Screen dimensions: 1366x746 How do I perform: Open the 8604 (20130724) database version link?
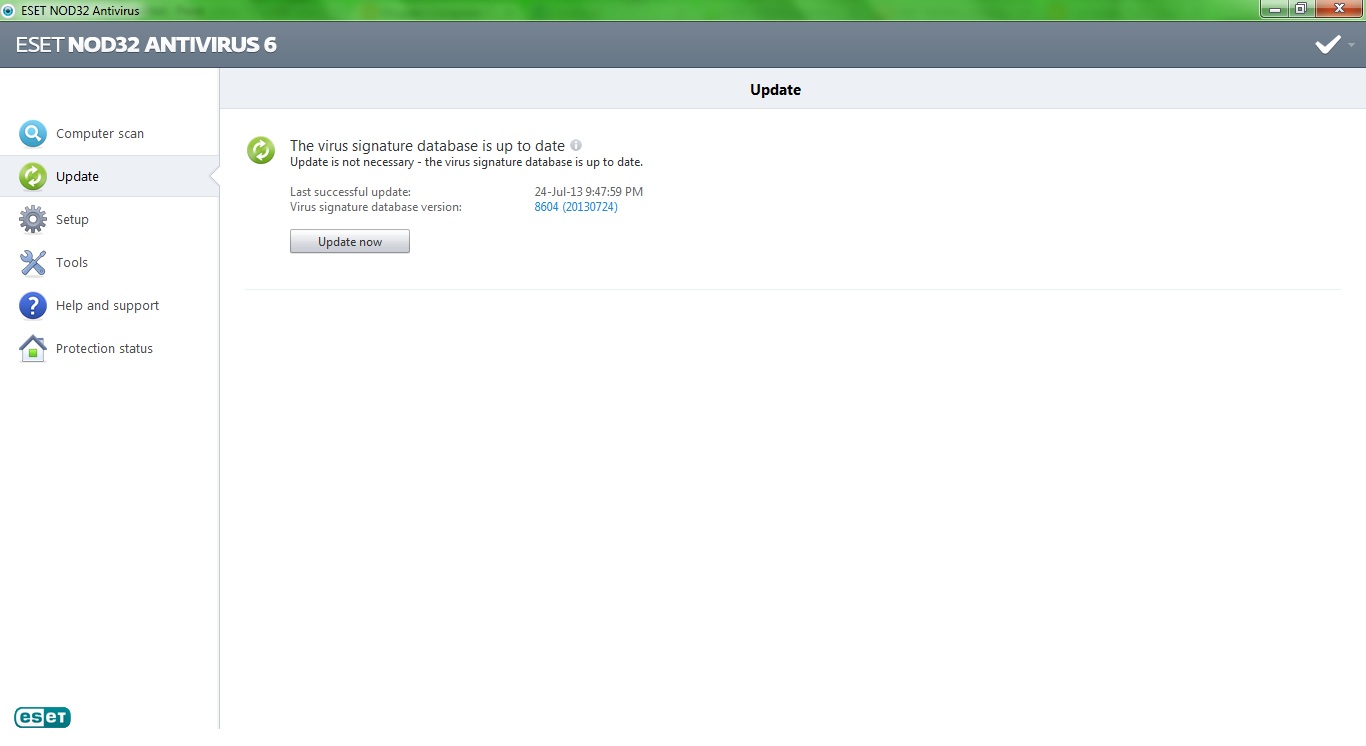click(x=576, y=207)
